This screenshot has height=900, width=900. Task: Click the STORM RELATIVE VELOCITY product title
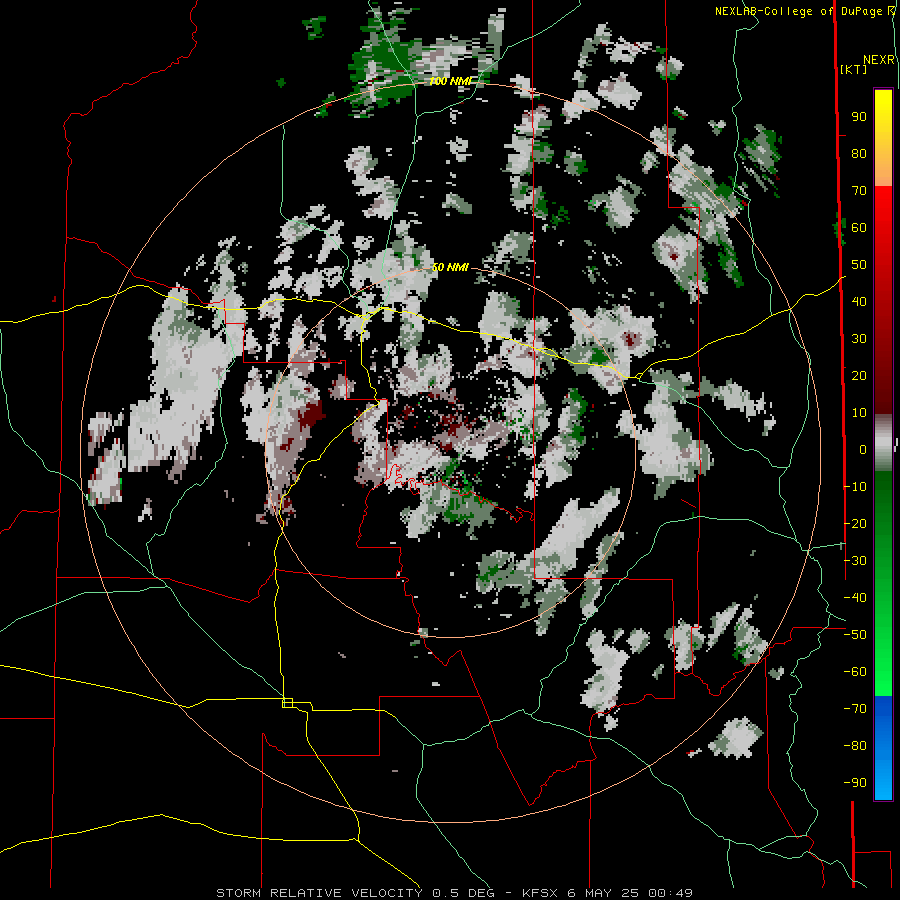tap(319, 893)
